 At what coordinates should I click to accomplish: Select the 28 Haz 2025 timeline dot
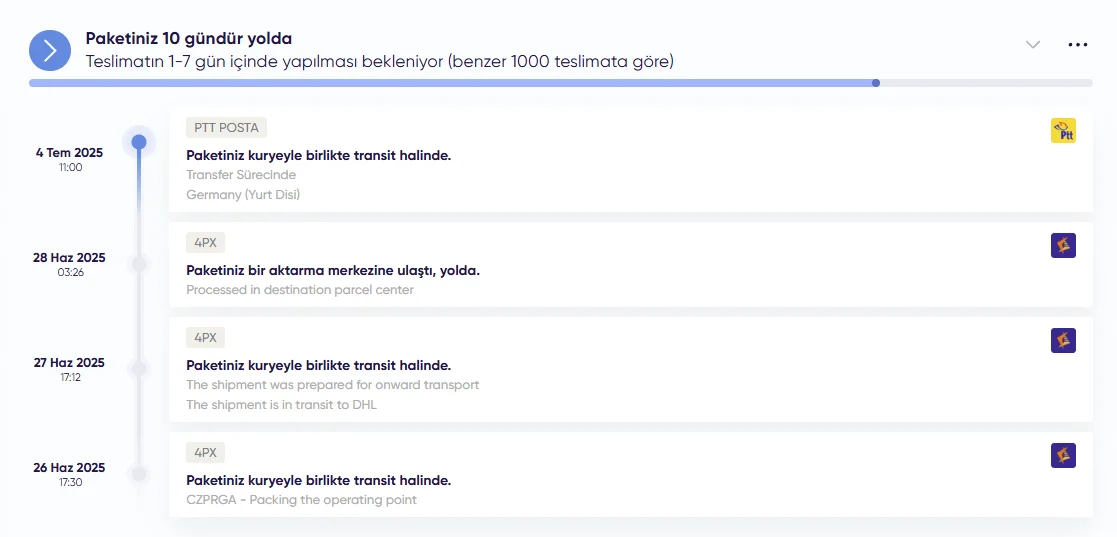coord(139,263)
